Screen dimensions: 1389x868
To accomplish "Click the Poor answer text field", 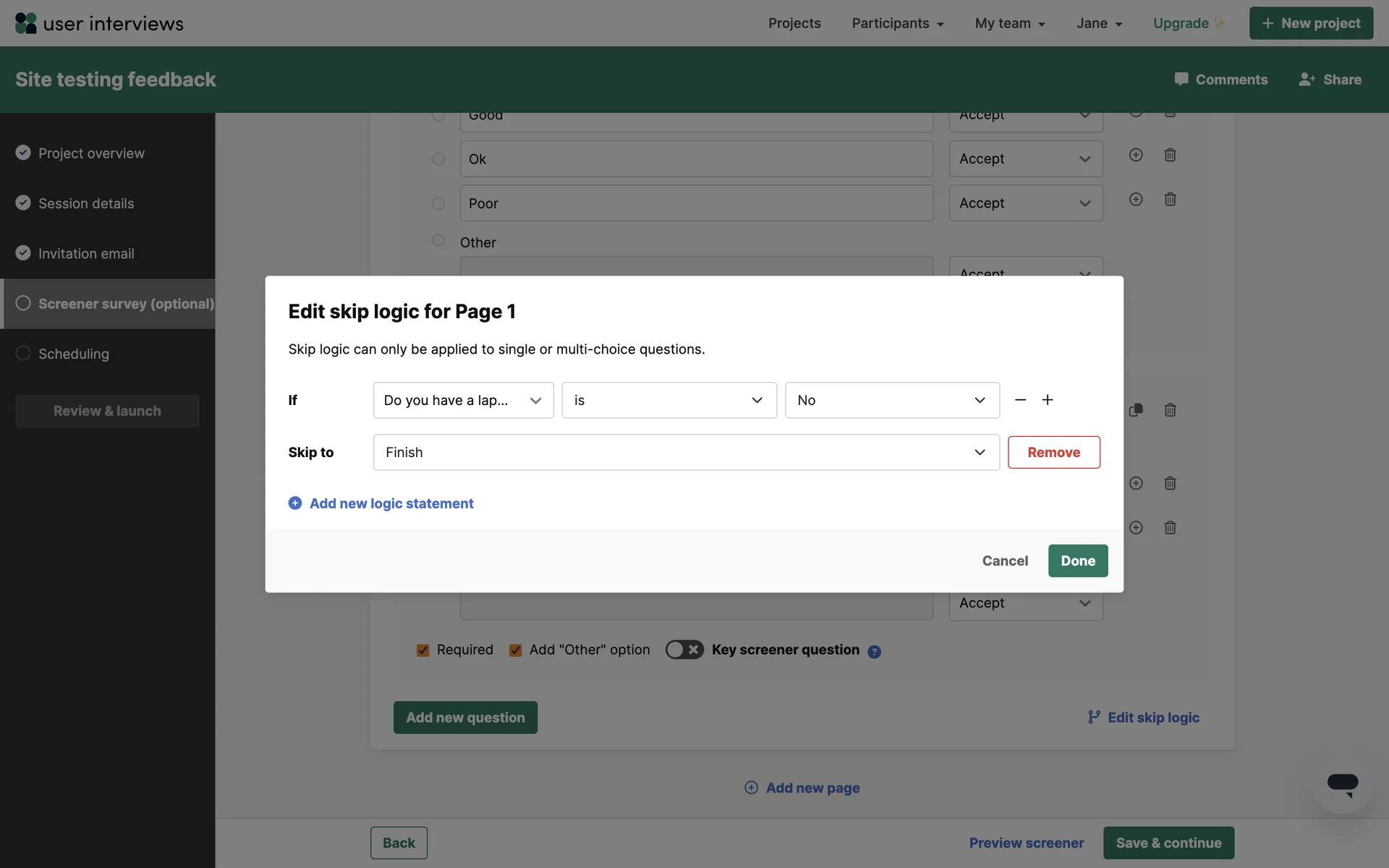I will [x=696, y=203].
